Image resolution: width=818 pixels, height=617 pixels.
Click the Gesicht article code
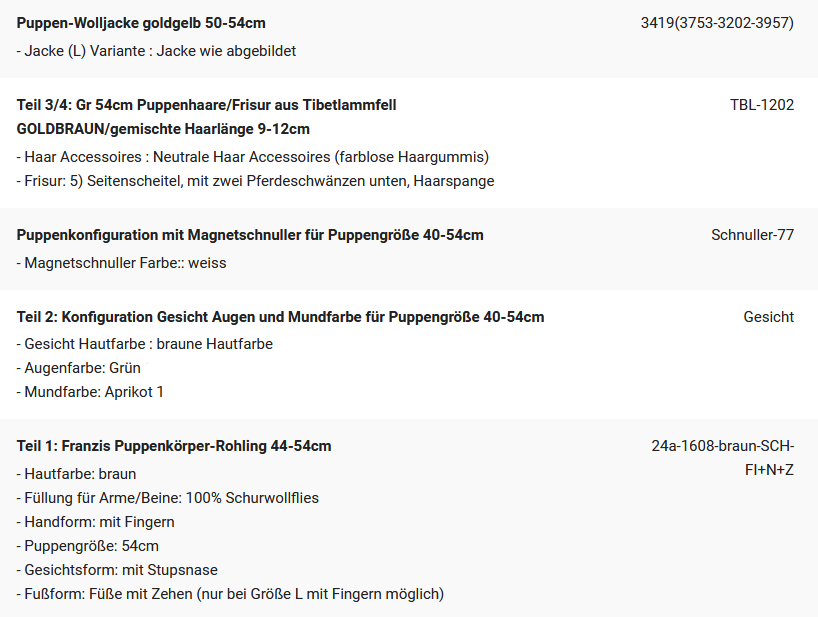[768, 317]
